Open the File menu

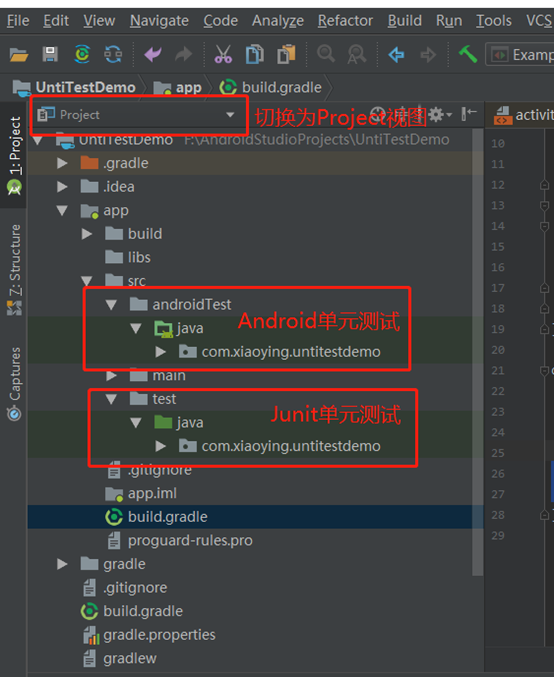18,20
